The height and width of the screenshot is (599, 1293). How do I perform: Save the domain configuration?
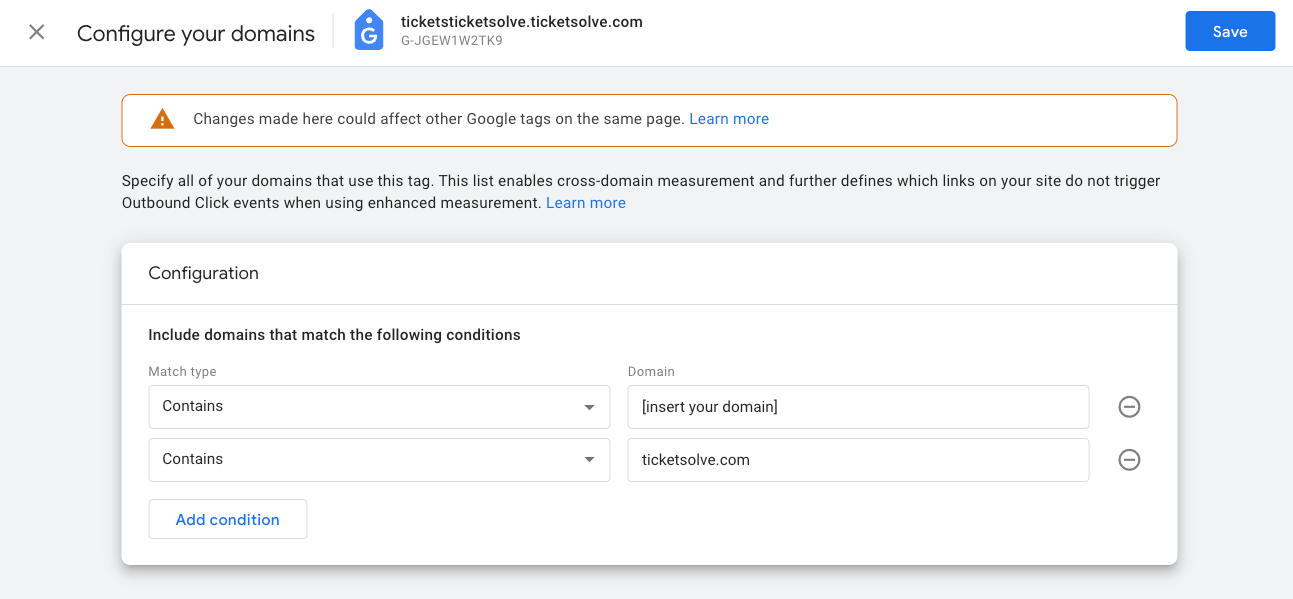[1230, 31]
